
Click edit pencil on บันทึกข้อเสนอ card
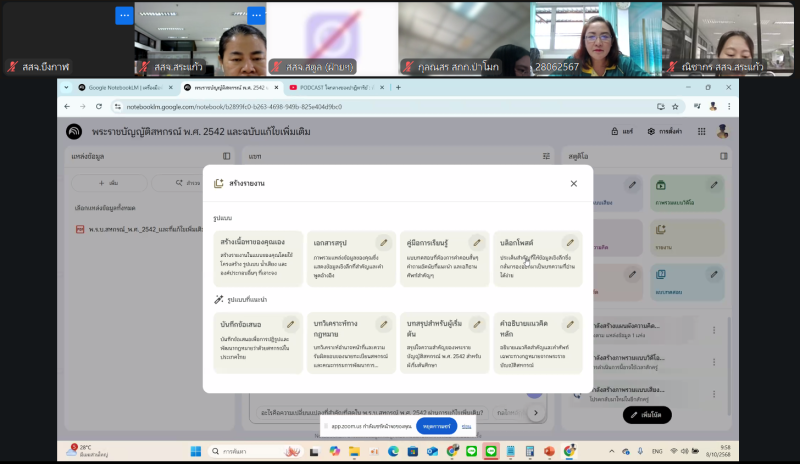(290, 324)
